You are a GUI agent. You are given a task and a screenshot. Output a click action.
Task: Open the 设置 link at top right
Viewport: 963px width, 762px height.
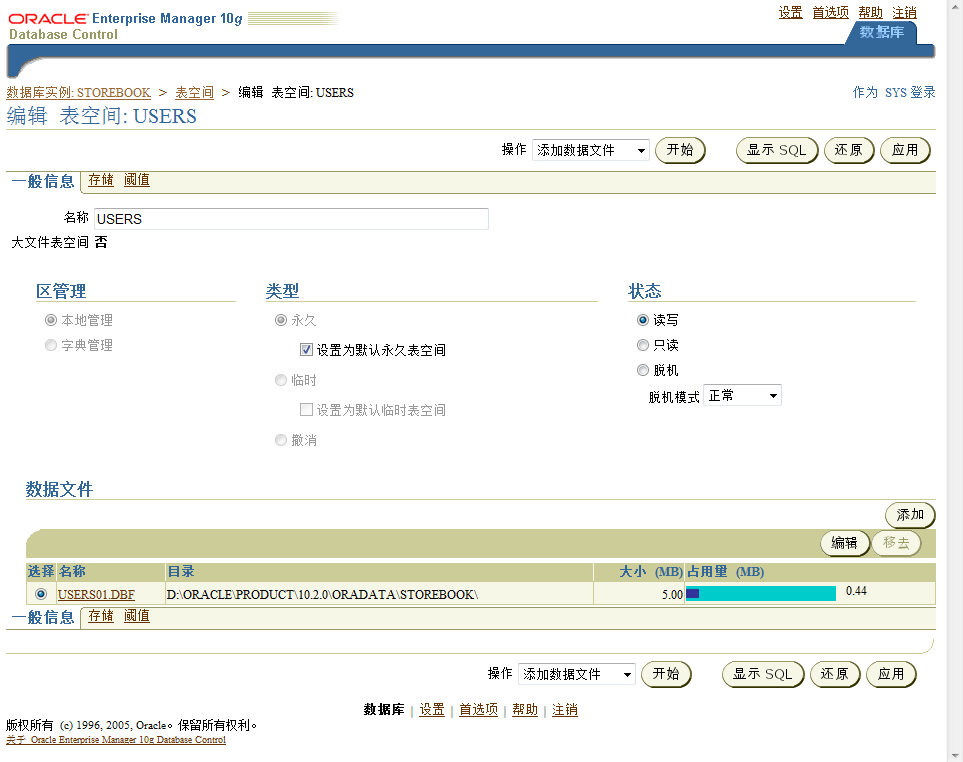pos(790,12)
